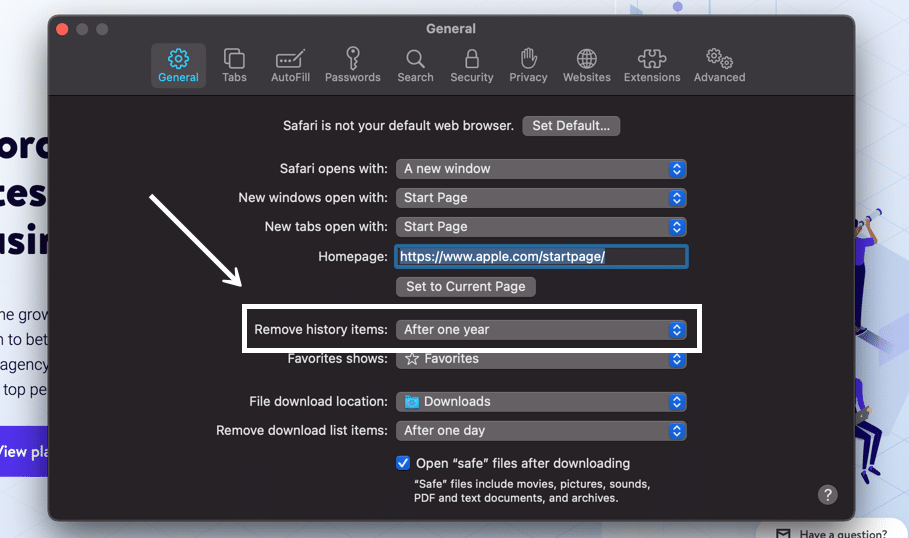Select the General preferences tab
Viewport: 909px width, 538px height.
coord(178,65)
